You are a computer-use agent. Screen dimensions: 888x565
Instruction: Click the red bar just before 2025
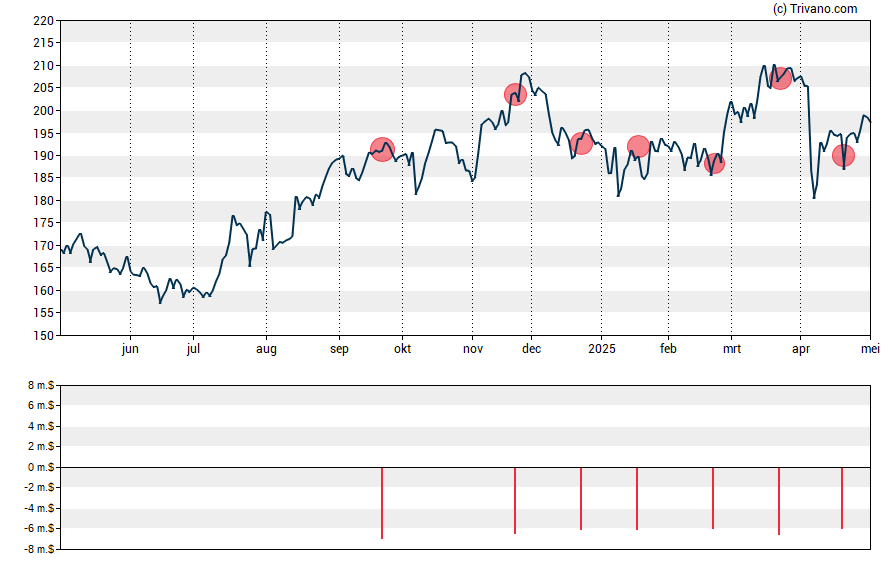click(x=581, y=499)
